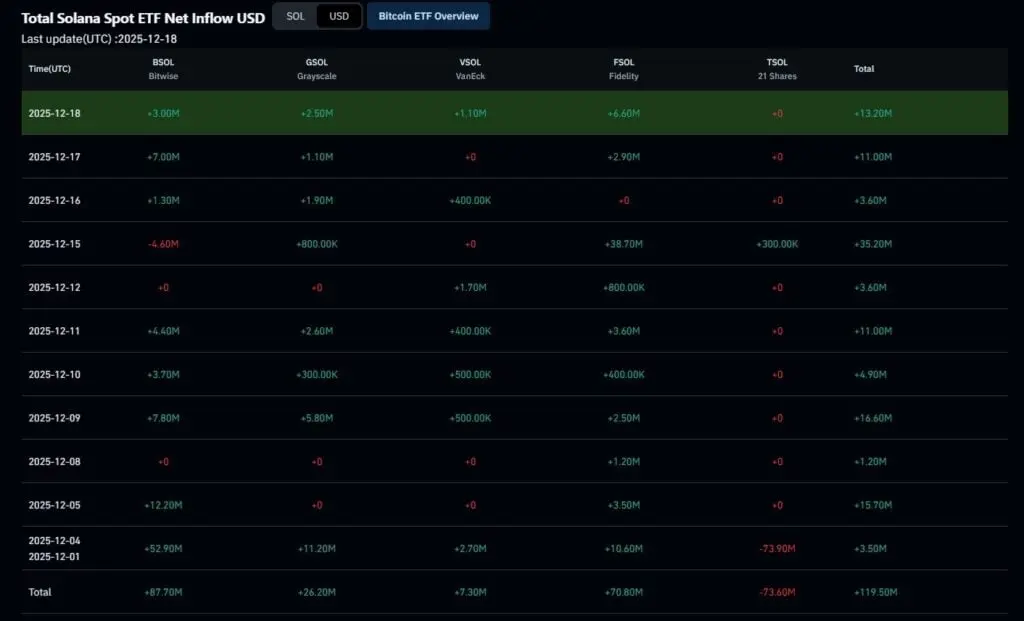Click Fidelity's +38.70M inflow value
The height and width of the screenshot is (621, 1024).
point(623,243)
